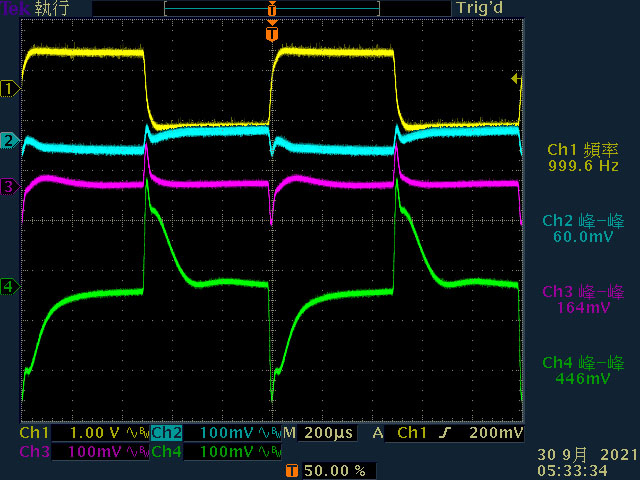Image resolution: width=640 pixels, height=480 pixels.
Task: Click the rising edge trigger slope icon
Action: (x=445, y=433)
